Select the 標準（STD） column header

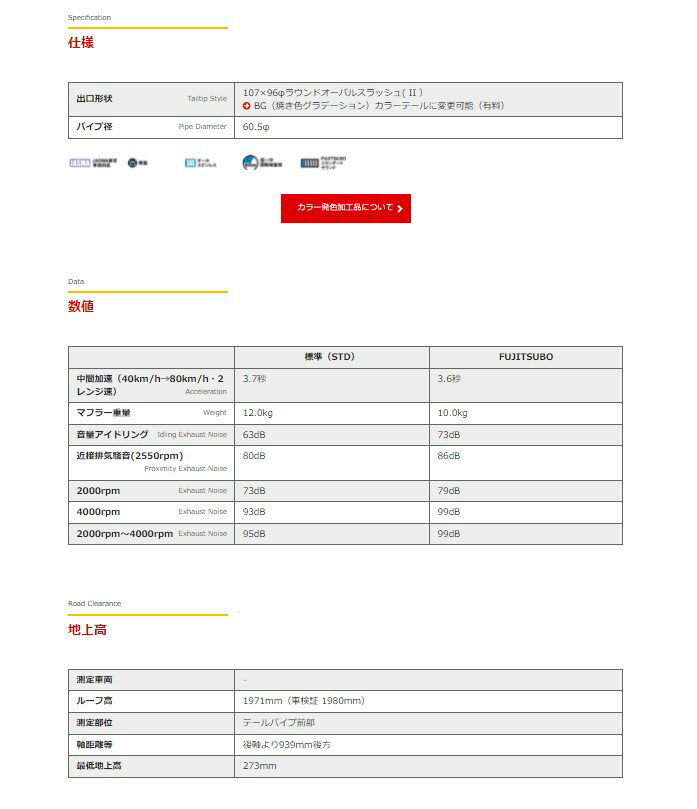pyautogui.click(x=331, y=357)
